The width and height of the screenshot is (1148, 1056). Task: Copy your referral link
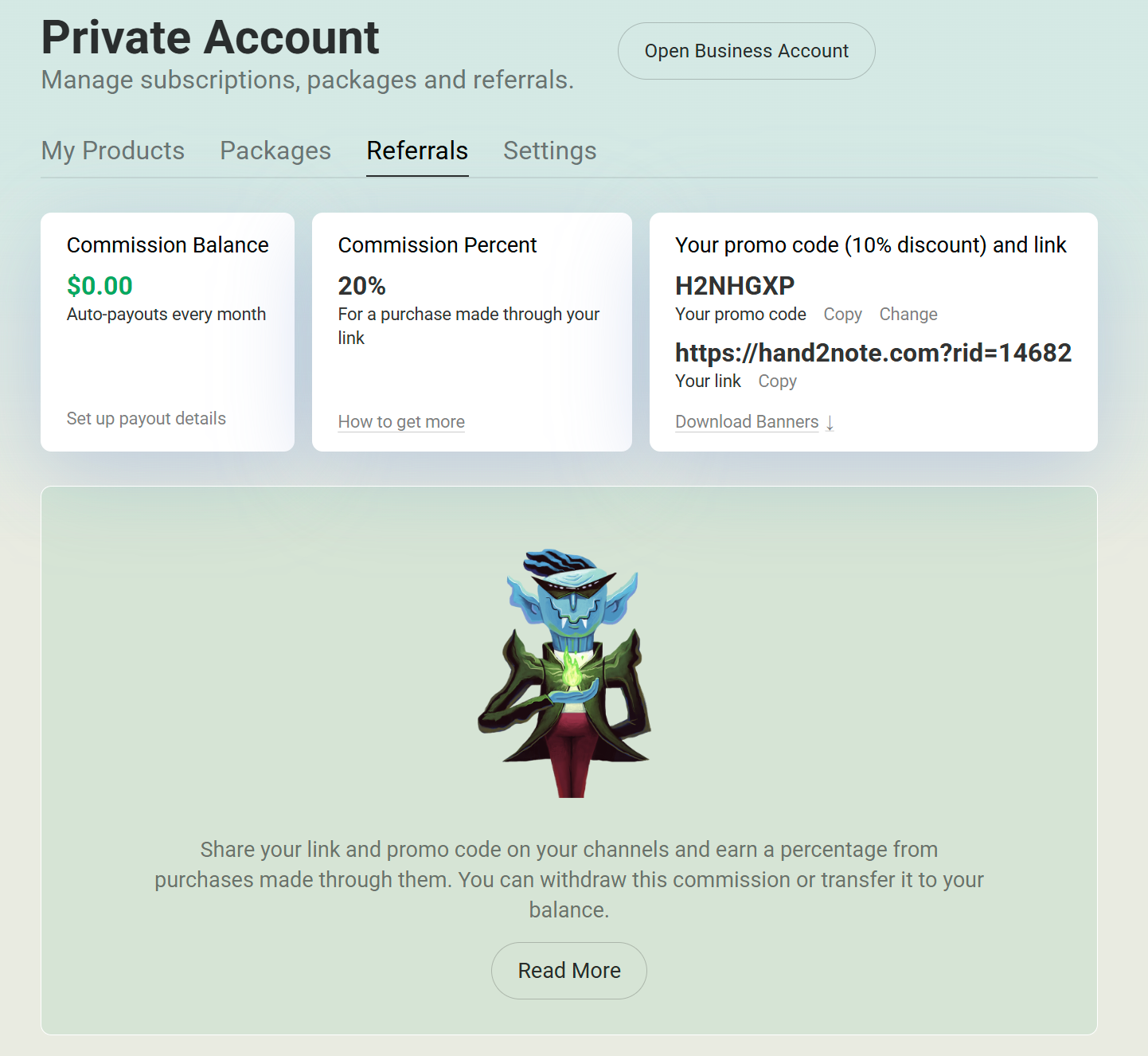coord(777,381)
